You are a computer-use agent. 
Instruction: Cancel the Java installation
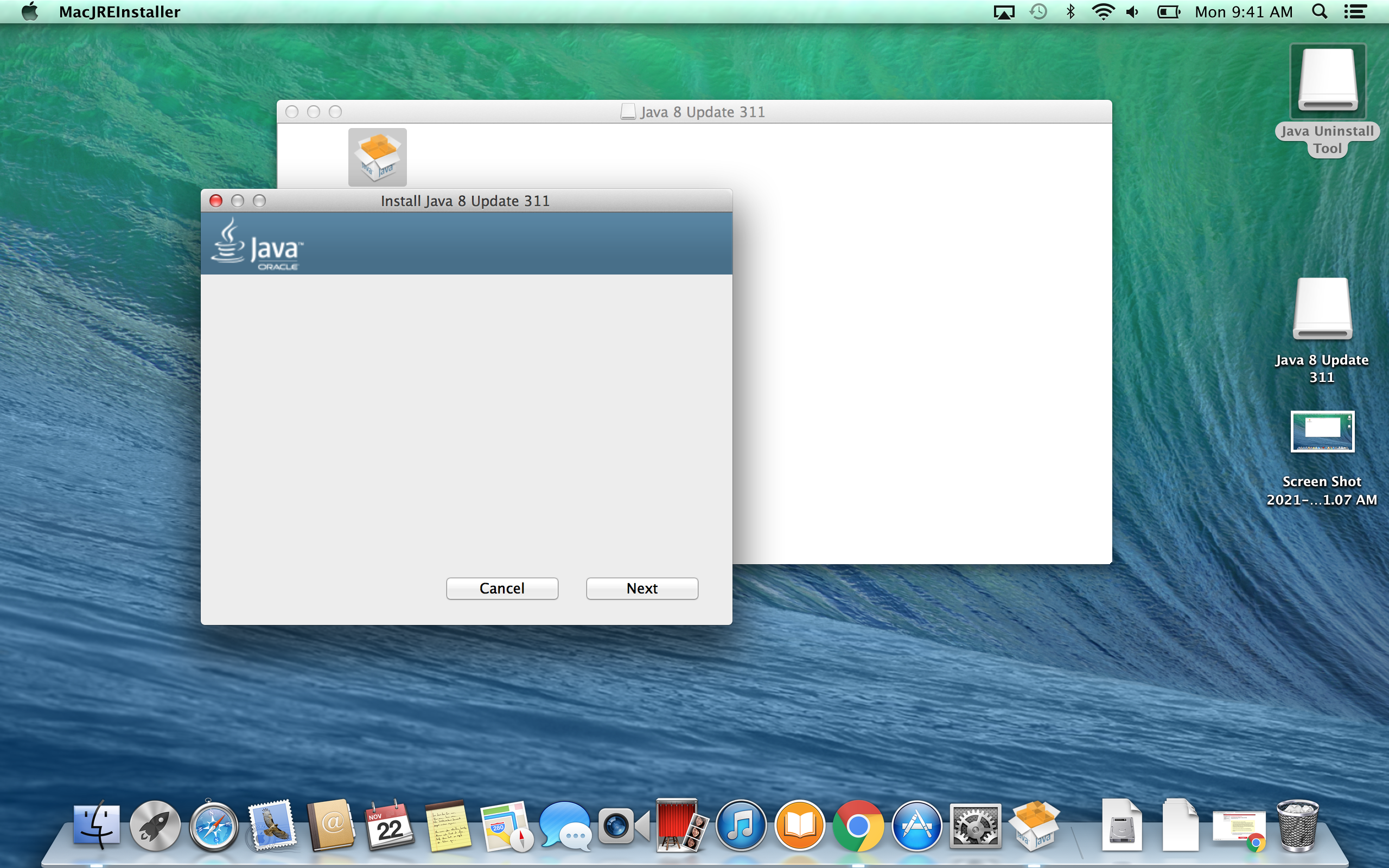coord(502,589)
